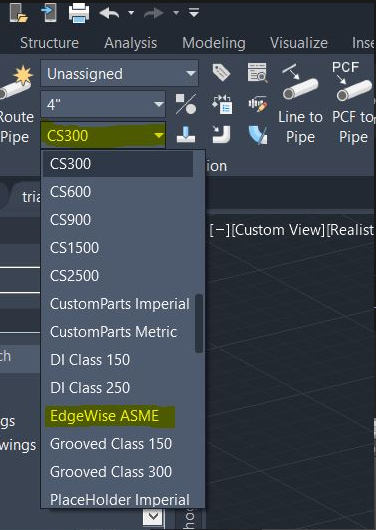Image resolution: width=376 pixels, height=530 pixels.
Task: Open the Unassigned line number dropdown
Action: (x=119, y=73)
